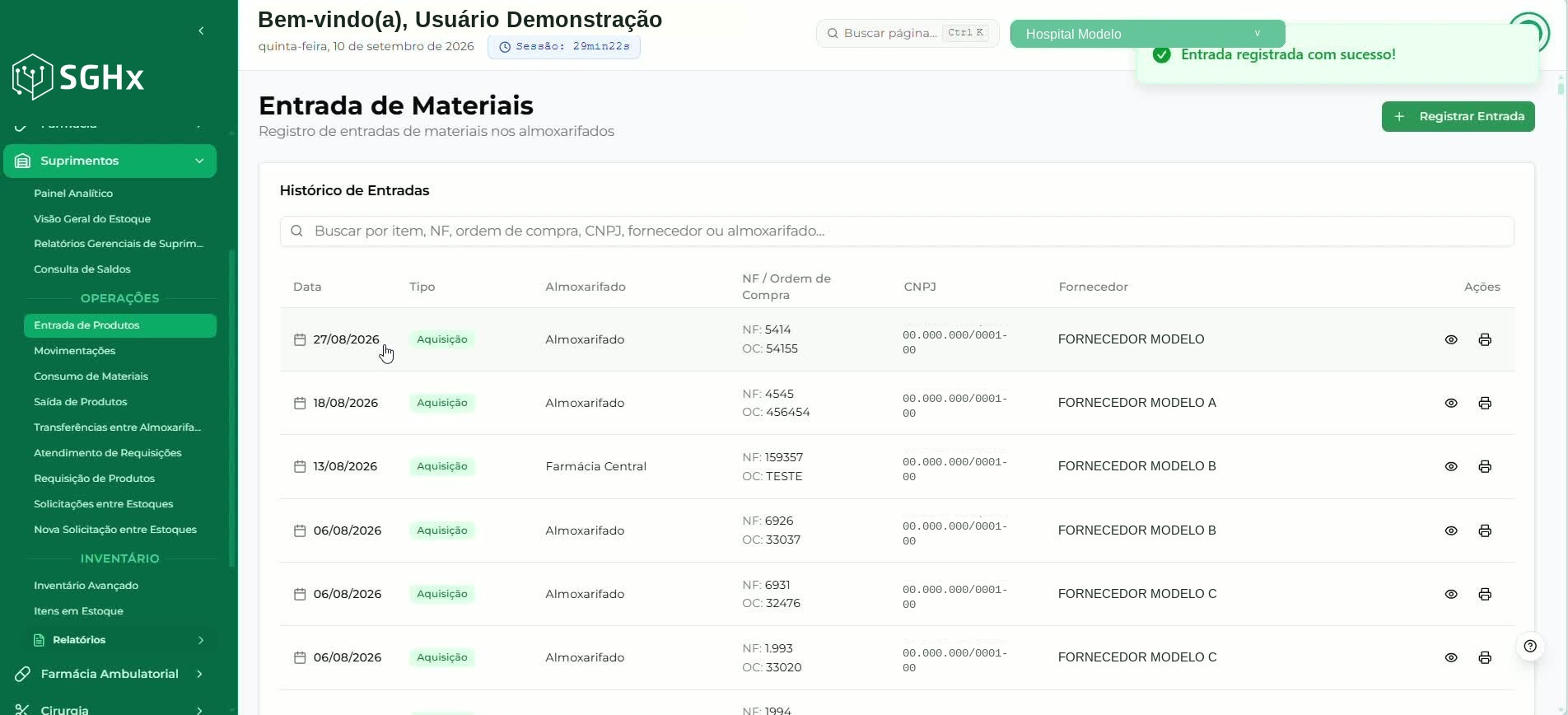Click the success checkmark in the notification
Image resolution: width=1568 pixels, height=715 pixels.
[1161, 54]
